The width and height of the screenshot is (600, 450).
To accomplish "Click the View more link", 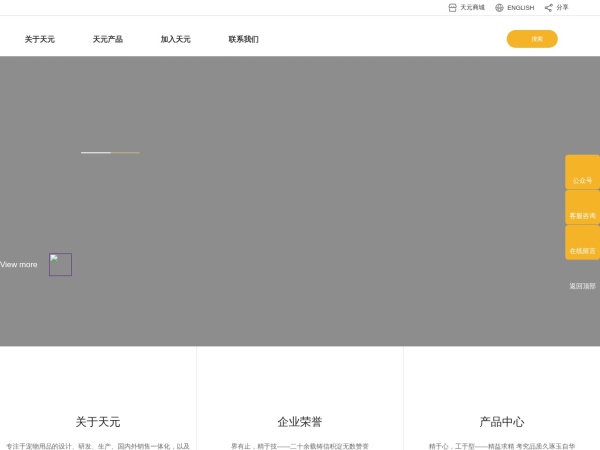I will (19, 264).
